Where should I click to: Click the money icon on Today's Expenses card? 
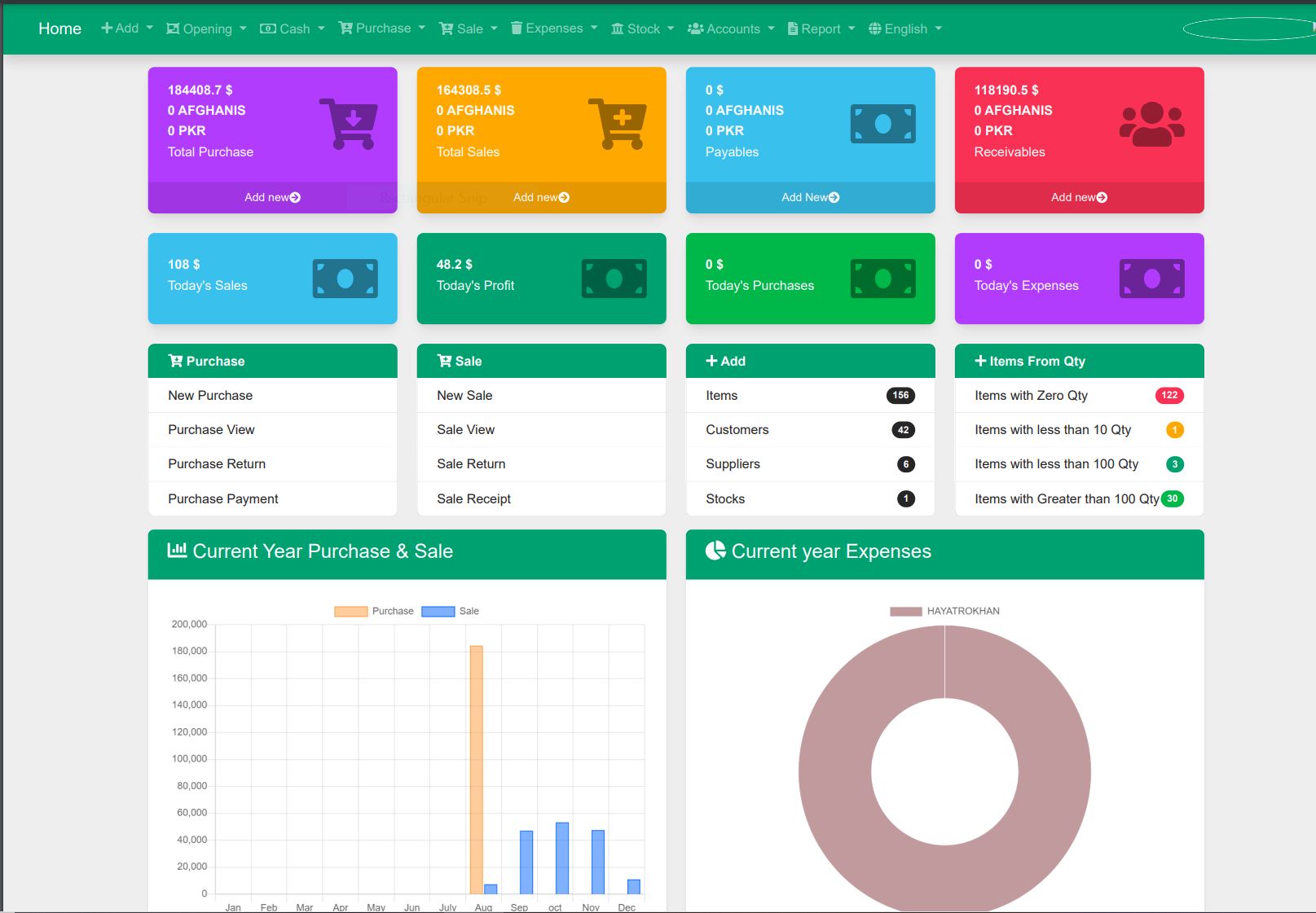pyautogui.click(x=1152, y=279)
